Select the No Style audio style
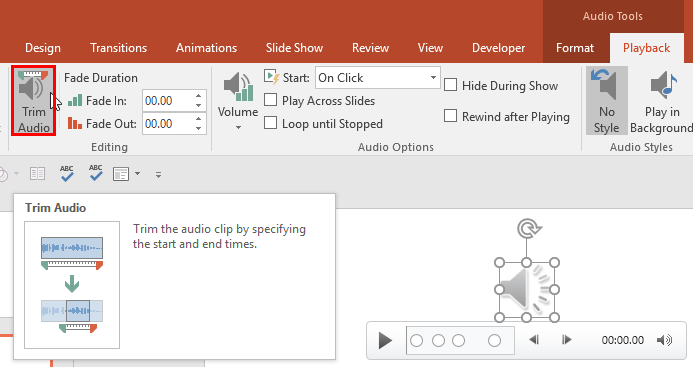The height and width of the screenshot is (367, 693). (606, 101)
